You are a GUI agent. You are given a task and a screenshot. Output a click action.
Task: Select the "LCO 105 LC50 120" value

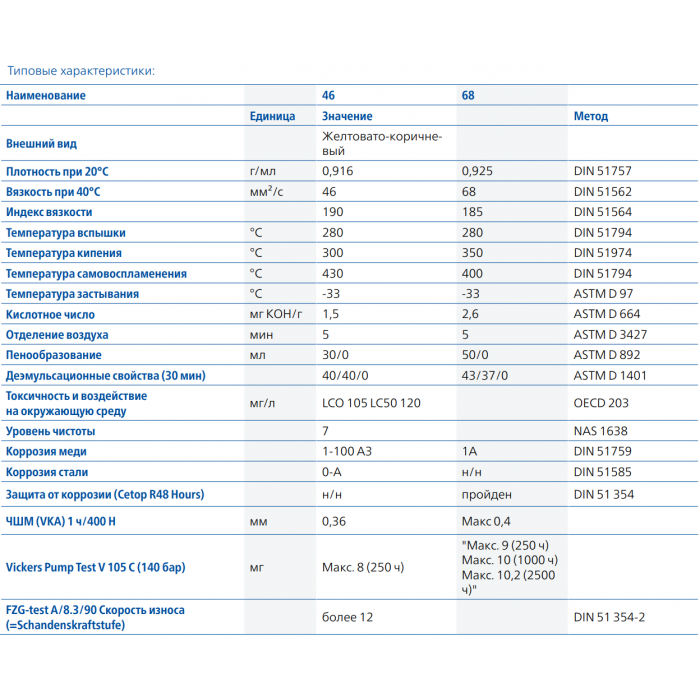click(371, 403)
